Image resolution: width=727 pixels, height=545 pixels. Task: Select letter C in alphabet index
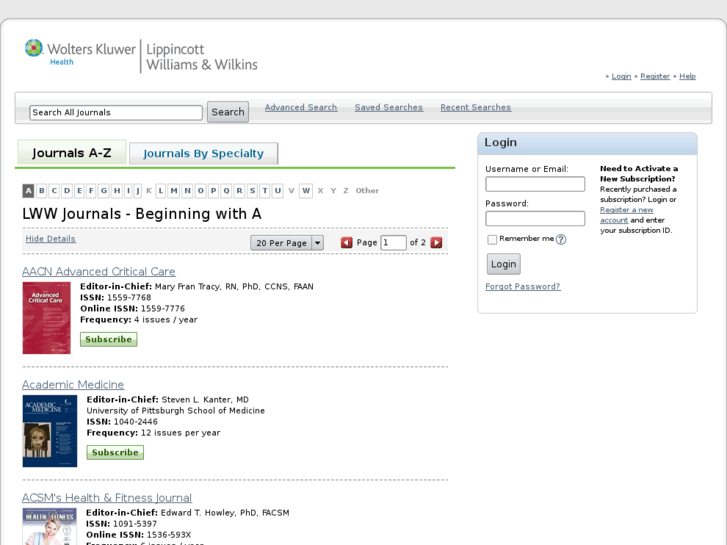point(54,191)
